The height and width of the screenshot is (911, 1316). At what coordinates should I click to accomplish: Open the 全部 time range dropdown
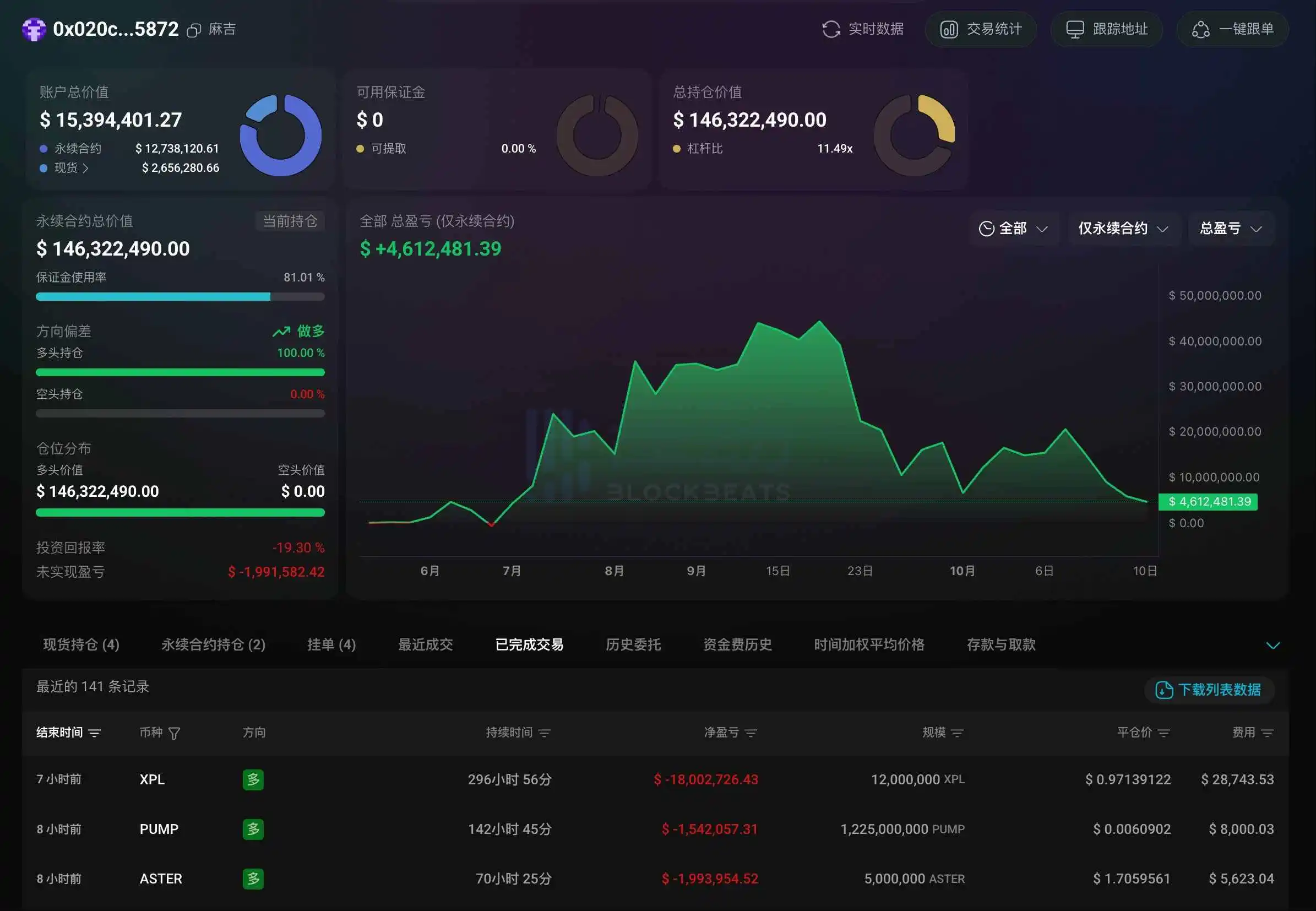click(1015, 229)
